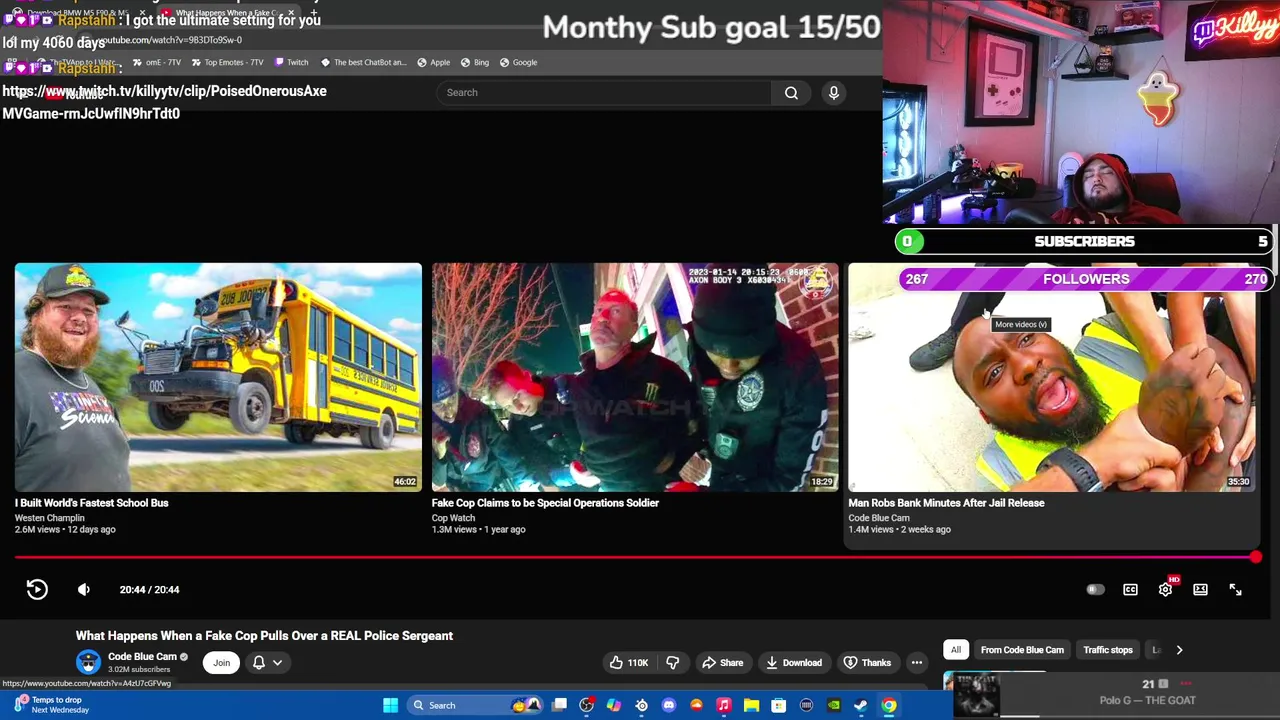Open the Windows Start menu
The height and width of the screenshot is (720, 1280).
pyautogui.click(x=390, y=705)
